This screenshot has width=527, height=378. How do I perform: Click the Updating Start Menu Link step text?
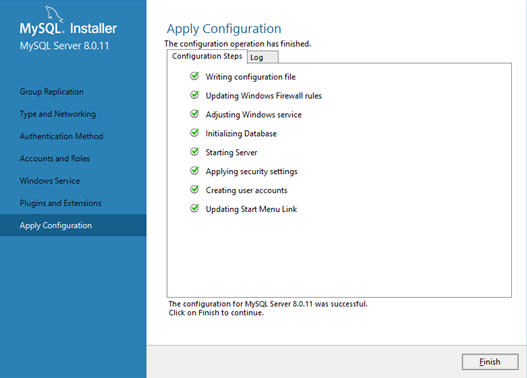tap(251, 209)
